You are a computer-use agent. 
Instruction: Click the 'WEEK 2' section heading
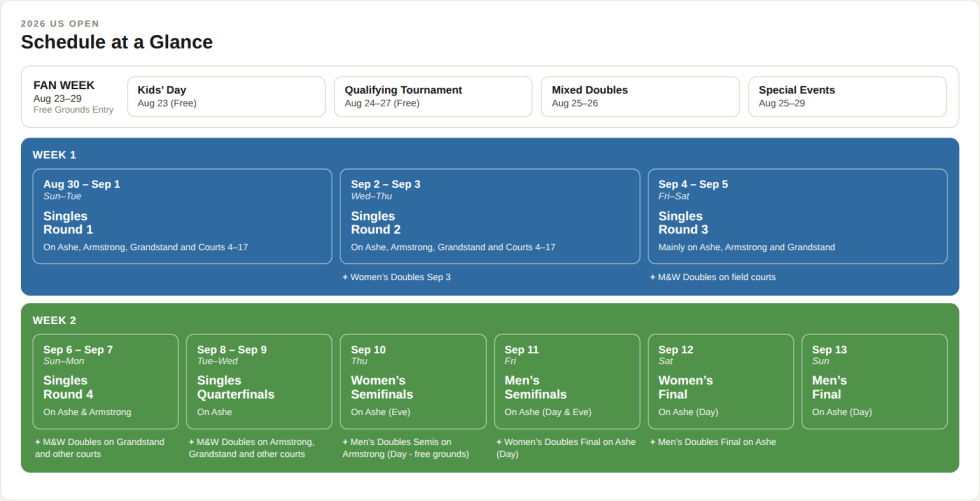click(x=54, y=320)
